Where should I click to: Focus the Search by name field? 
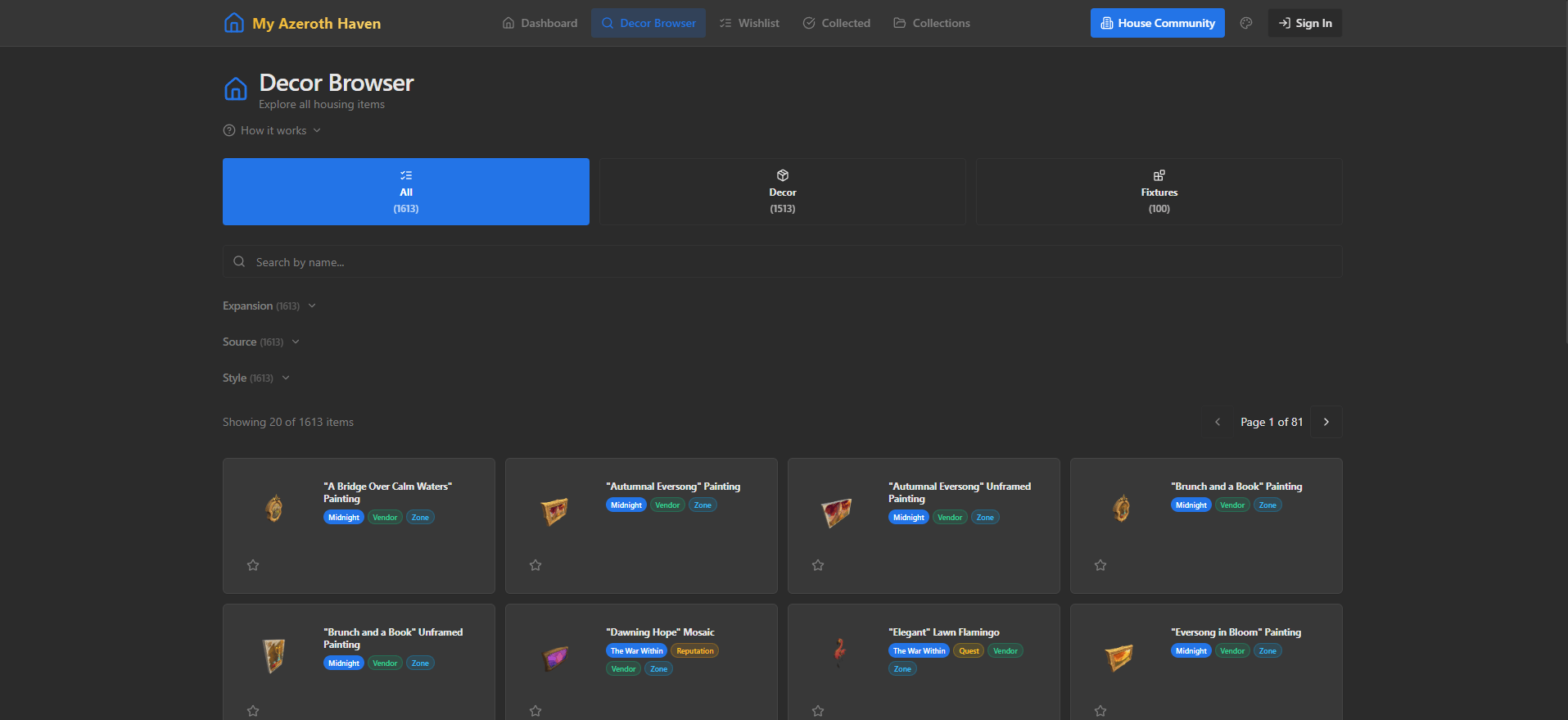[783, 261]
